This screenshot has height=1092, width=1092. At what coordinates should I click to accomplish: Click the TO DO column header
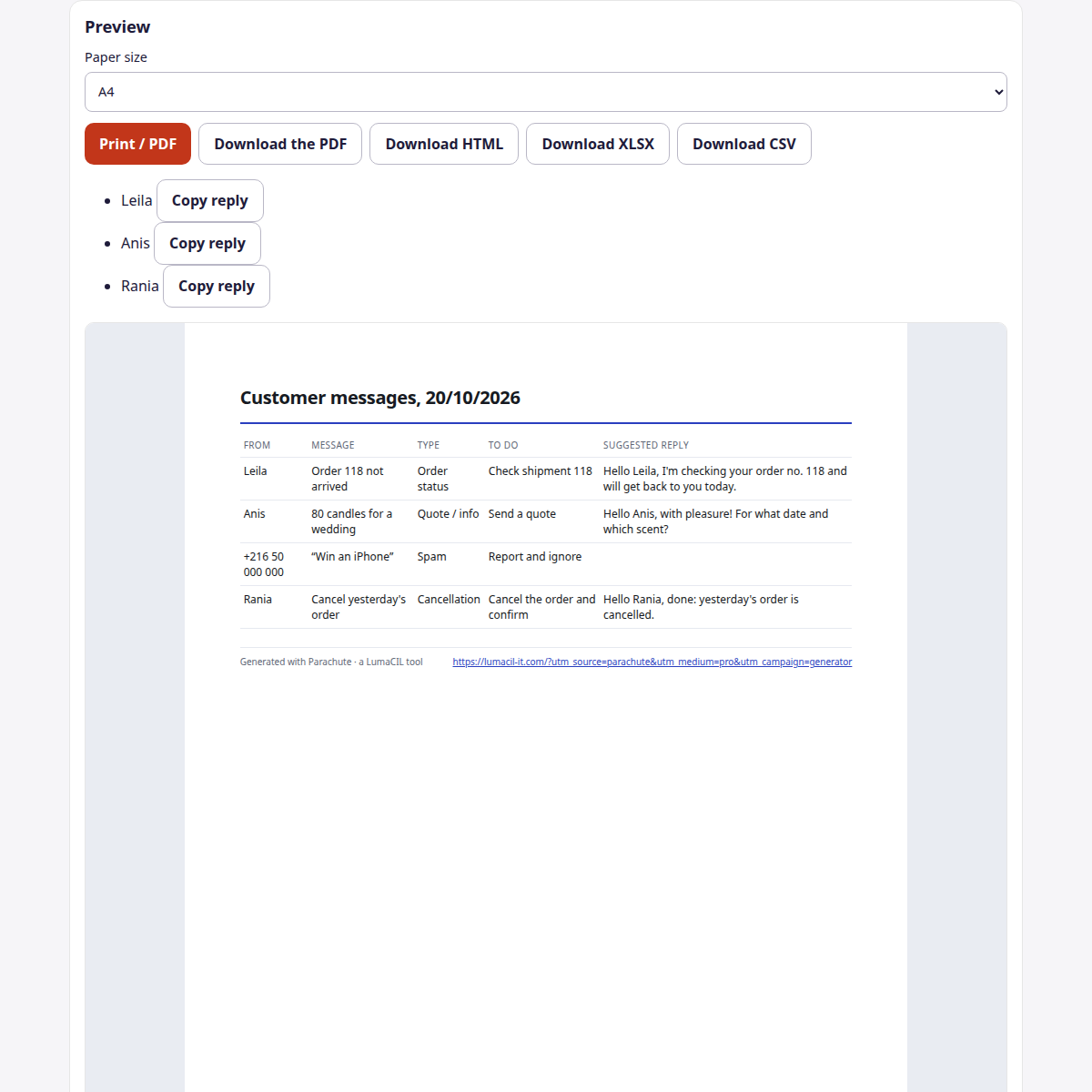pos(503,445)
